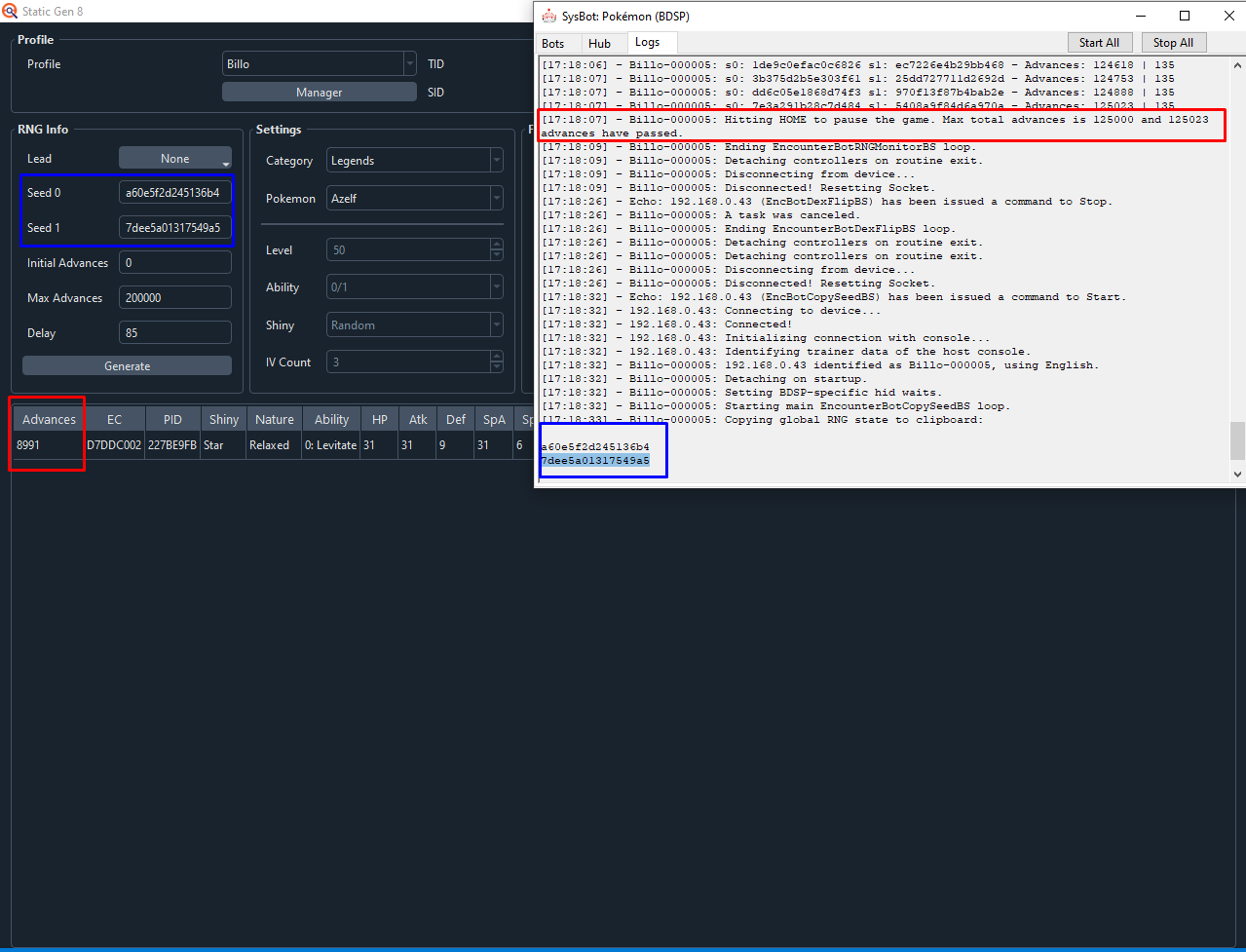
Task: Open the Profile dropdown showing Billo
Action: tap(320, 63)
